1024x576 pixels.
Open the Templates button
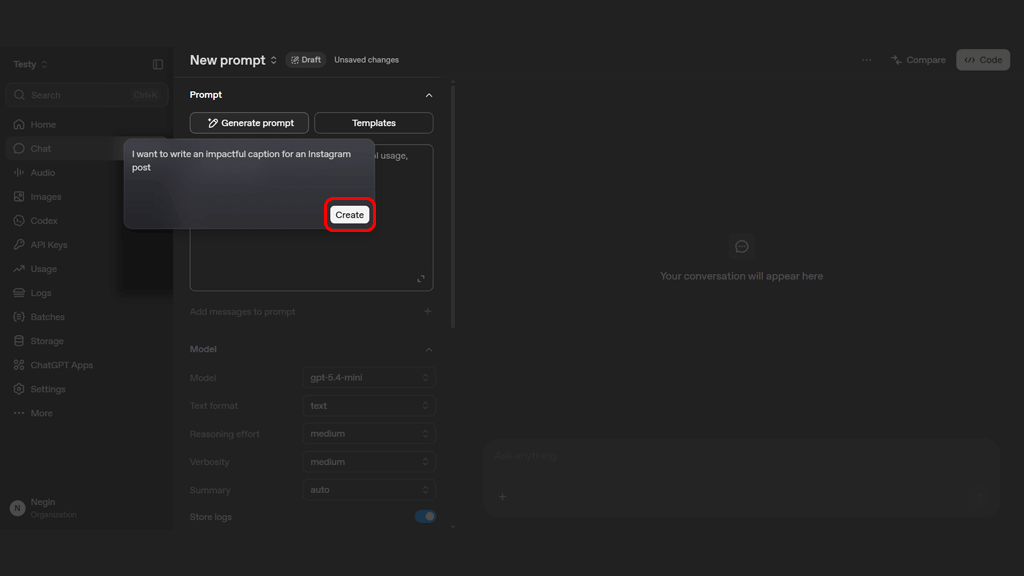374,123
